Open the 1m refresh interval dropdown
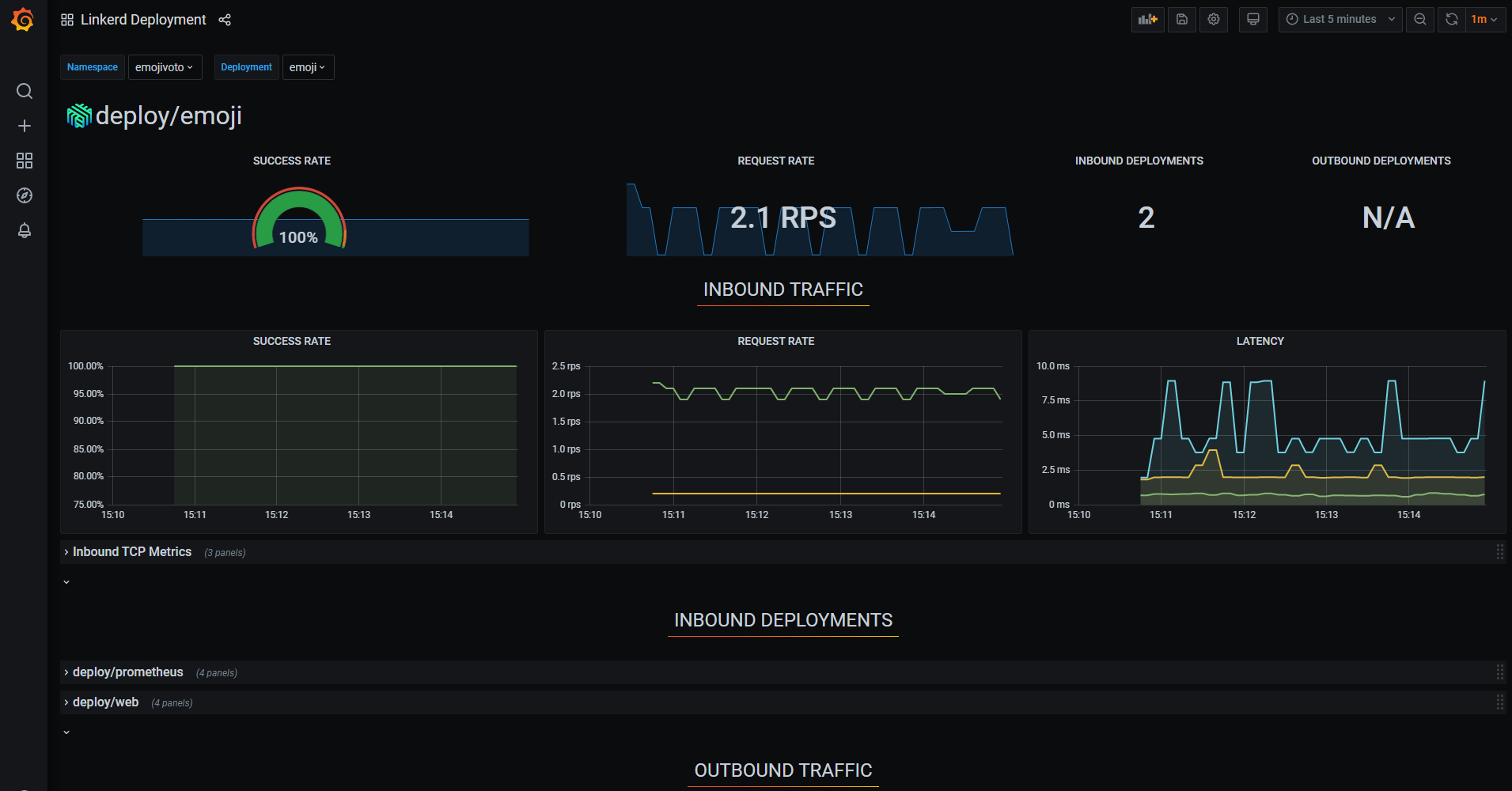This screenshot has width=1512, height=791. tap(1484, 19)
